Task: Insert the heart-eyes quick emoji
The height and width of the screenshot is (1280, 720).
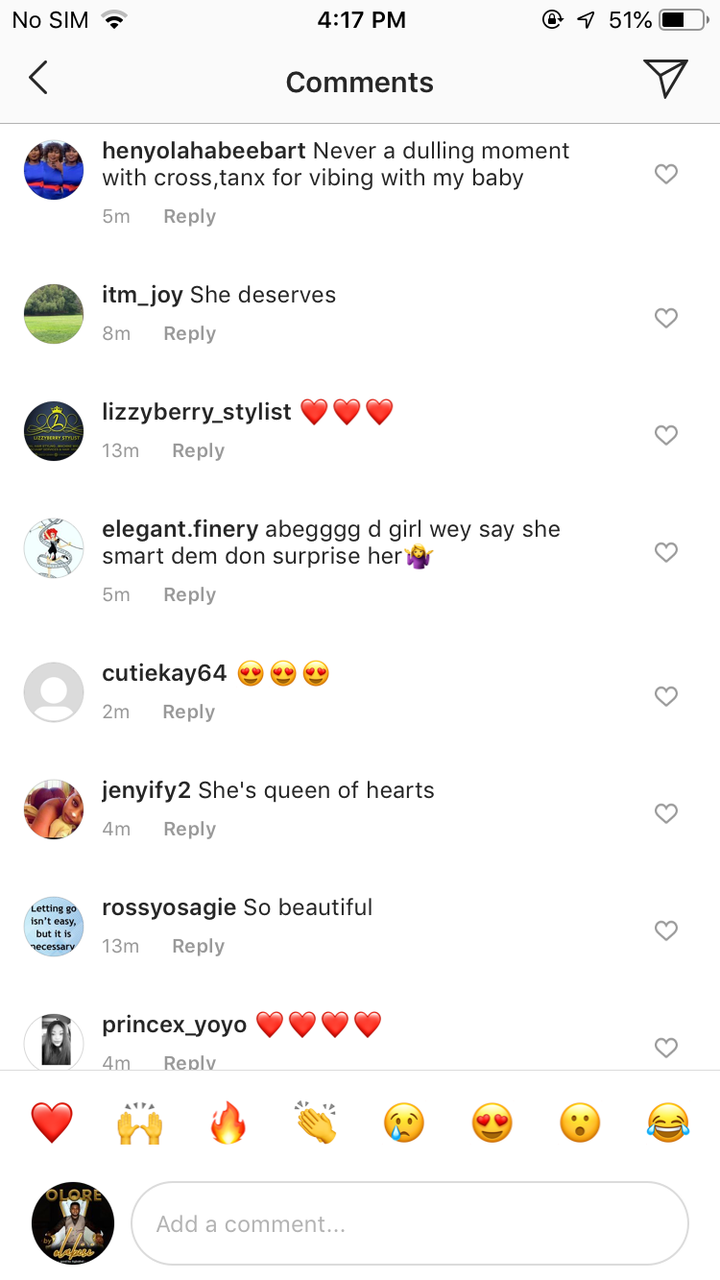Action: [x=492, y=1122]
